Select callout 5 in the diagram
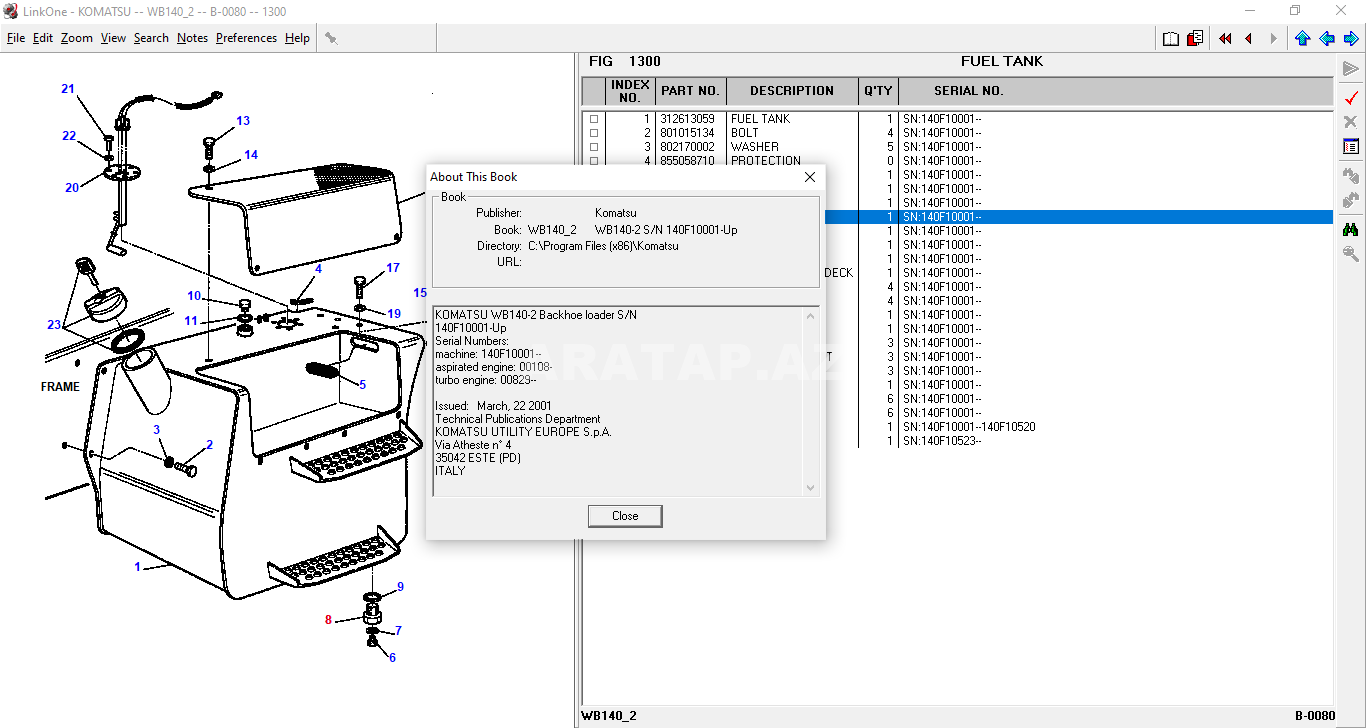Viewport: 1366px width, 728px height. click(x=362, y=384)
